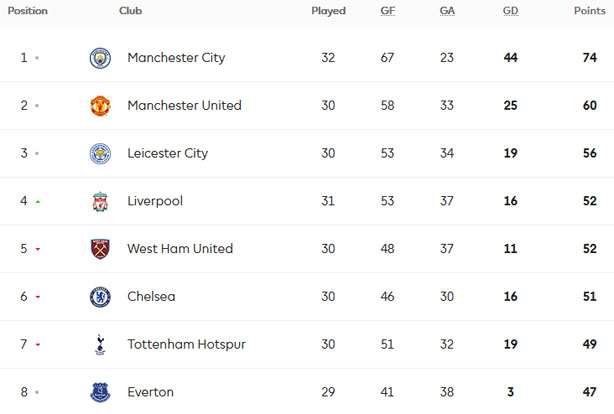
Task: Open the Tottenham Hotspur club link
Action: coord(186,344)
